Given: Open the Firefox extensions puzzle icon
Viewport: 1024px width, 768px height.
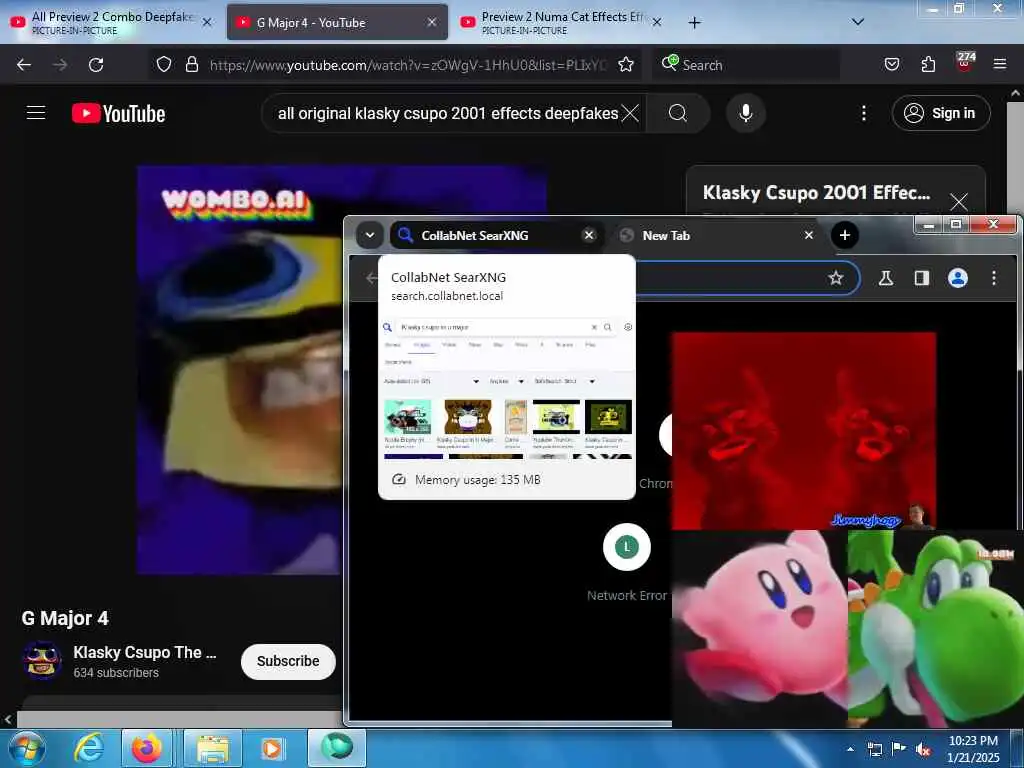Looking at the screenshot, I should (928, 64).
